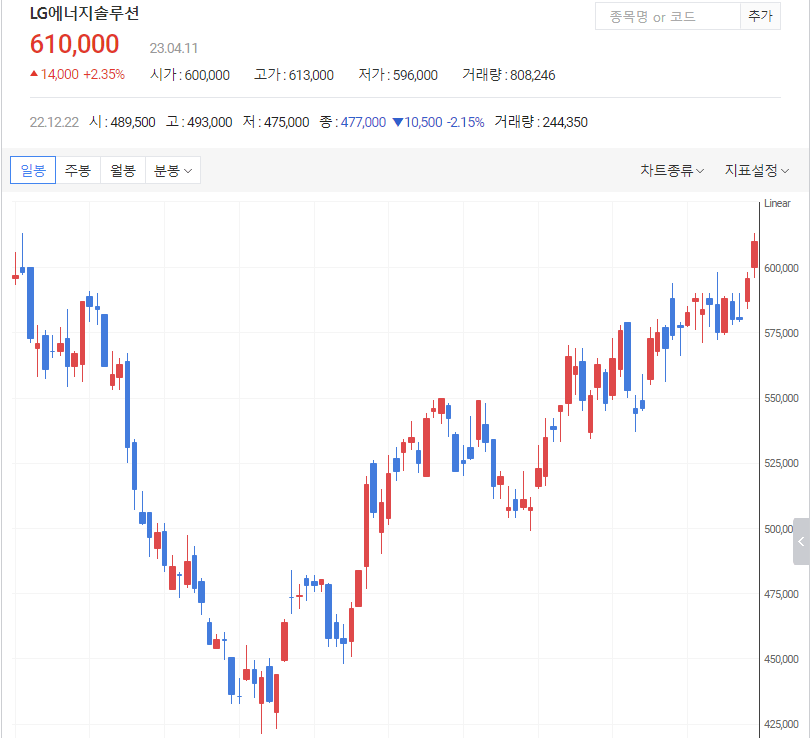Click the LG에너지솔루션 stock name

[x=84, y=13]
